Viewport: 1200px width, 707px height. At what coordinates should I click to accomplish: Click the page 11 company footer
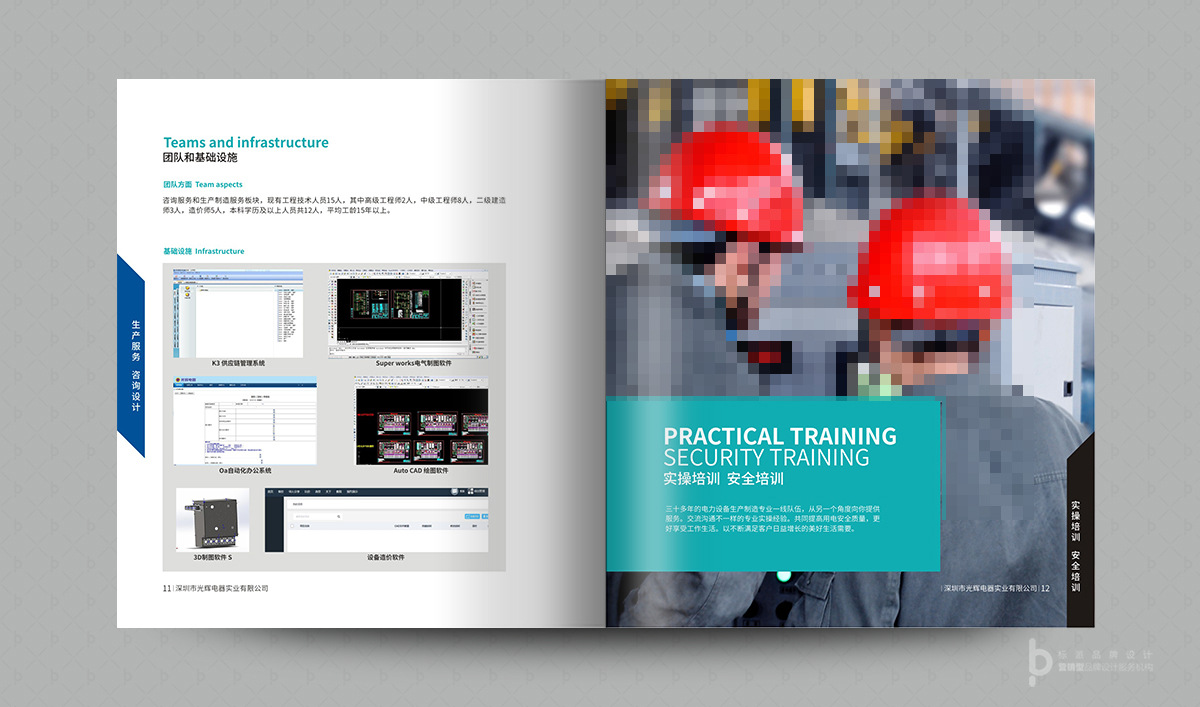coord(215,589)
